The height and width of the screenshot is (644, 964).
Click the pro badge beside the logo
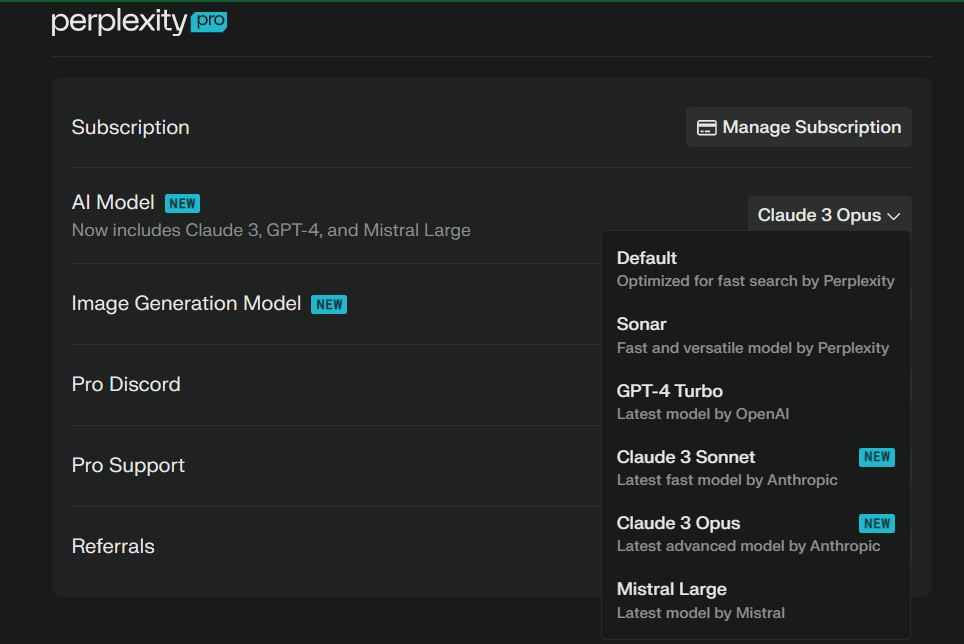click(209, 20)
